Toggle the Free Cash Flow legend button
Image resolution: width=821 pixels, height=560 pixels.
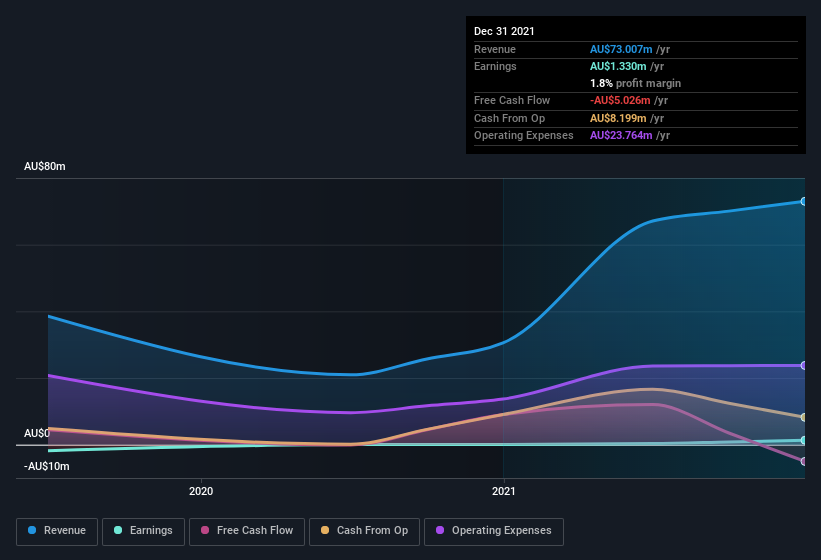pyautogui.click(x=247, y=531)
